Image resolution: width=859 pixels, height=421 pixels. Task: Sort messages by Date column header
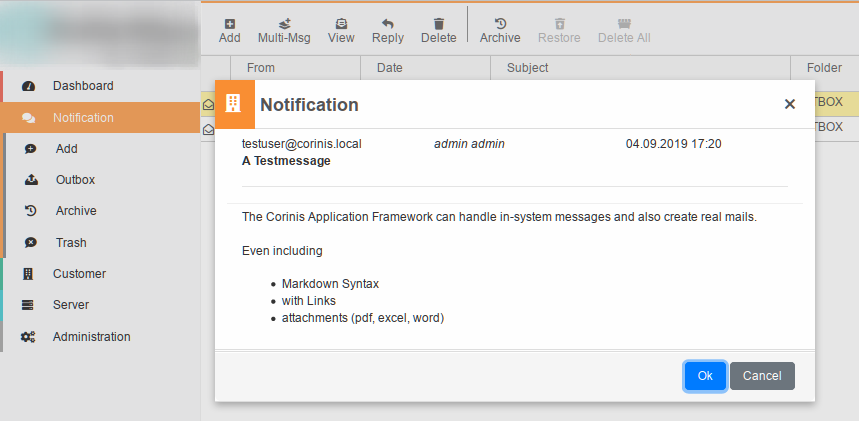click(389, 68)
